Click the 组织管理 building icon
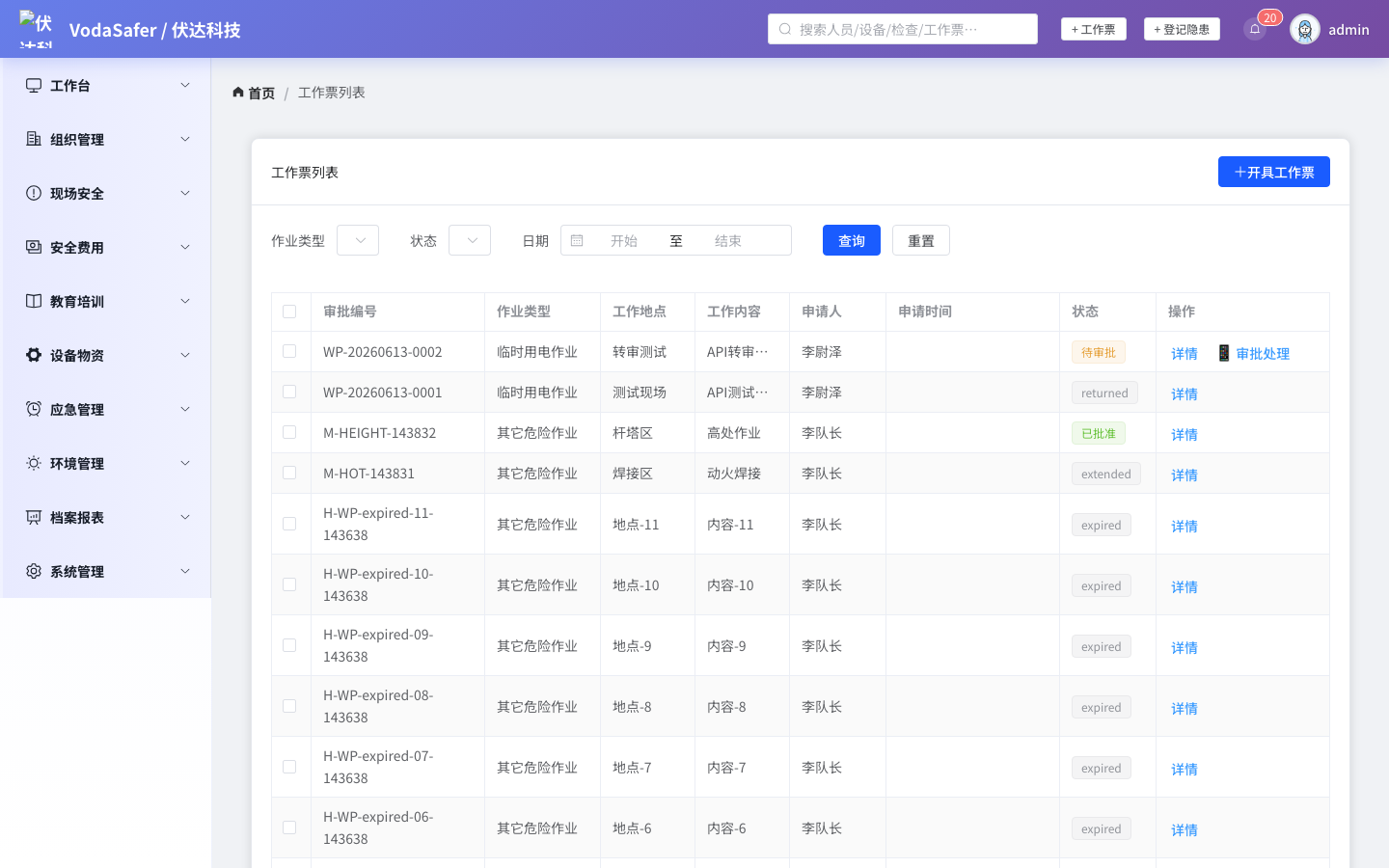This screenshot has width=1389, height=868. coord(34,139)
